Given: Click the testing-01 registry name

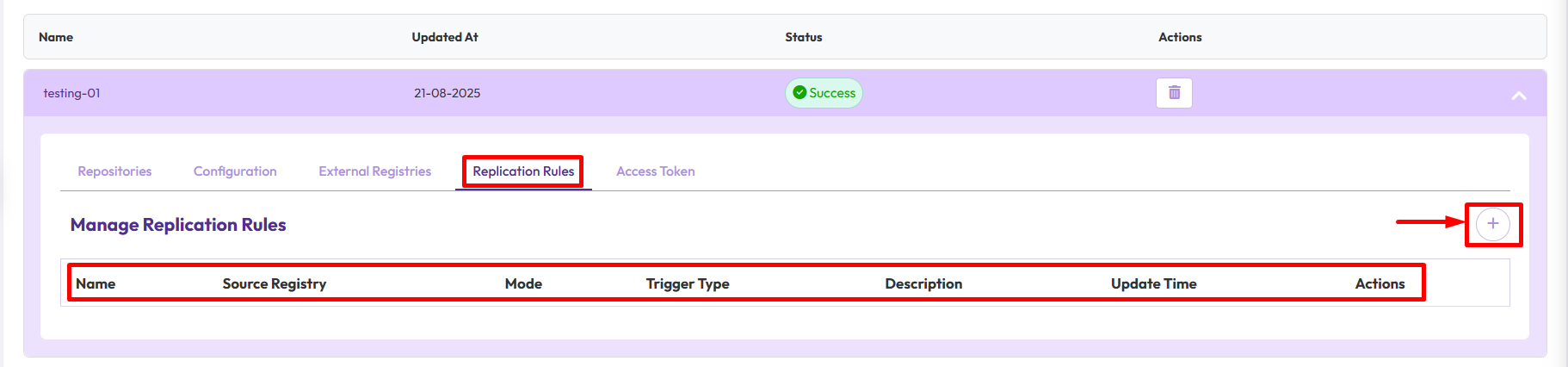Looking at the screenshot, I should pos(71,93).
